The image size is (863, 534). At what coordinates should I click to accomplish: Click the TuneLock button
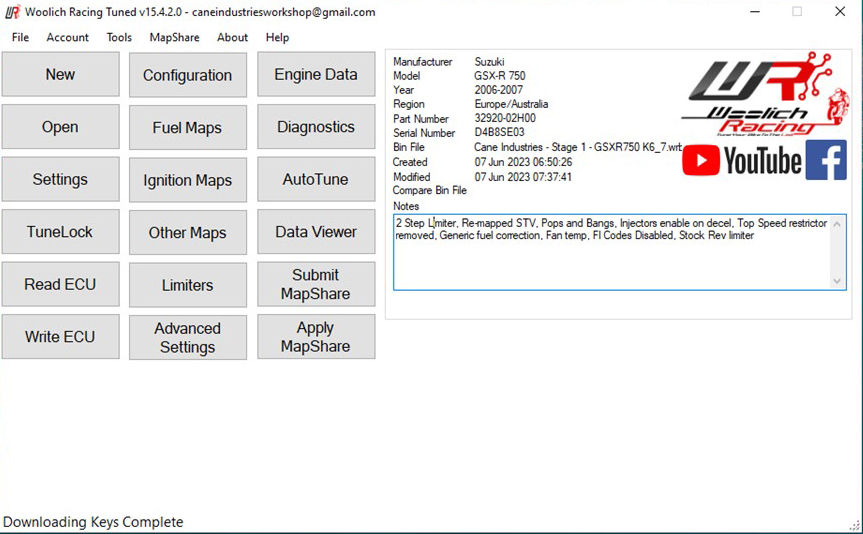click(61, 232)
